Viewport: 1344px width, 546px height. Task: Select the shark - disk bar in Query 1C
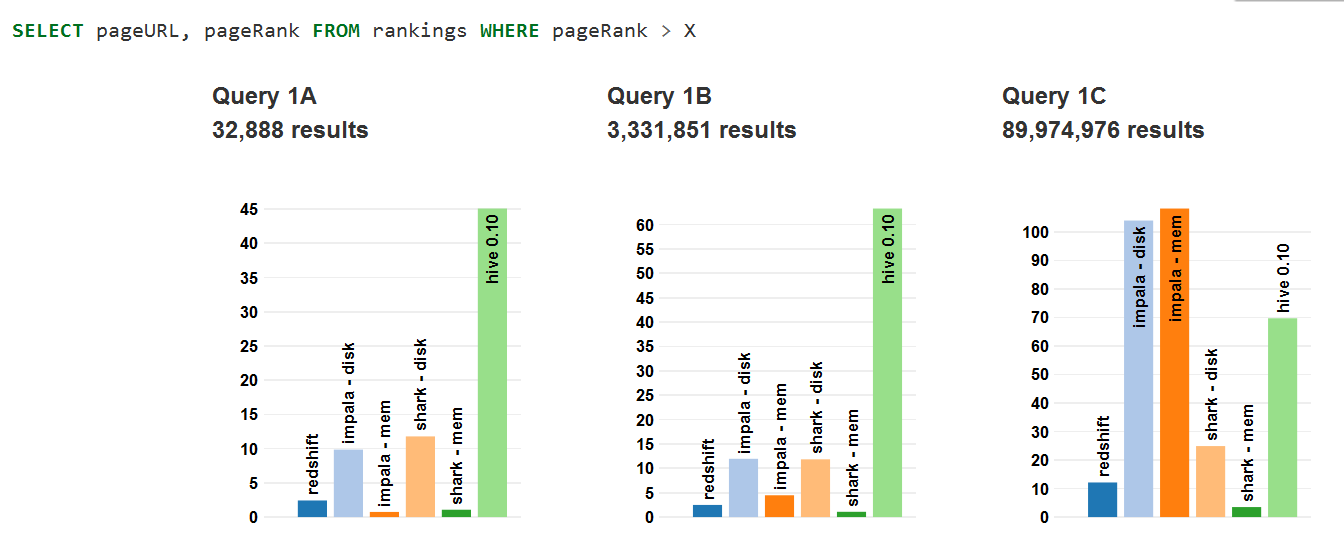click(1210, 481)
